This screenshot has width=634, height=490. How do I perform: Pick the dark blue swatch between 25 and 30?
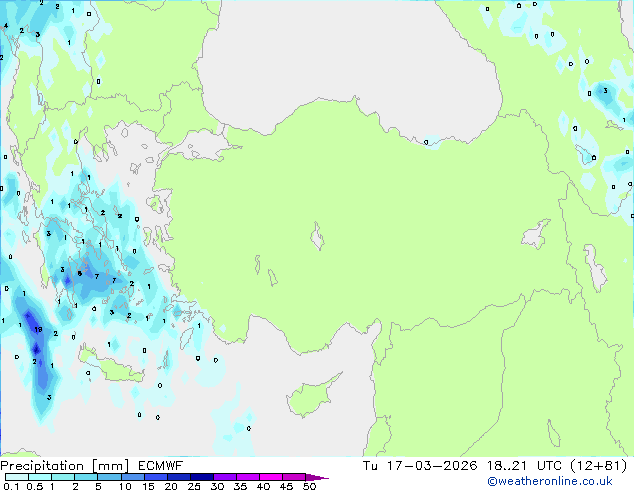pyautogui.click(x=202, y=477)
